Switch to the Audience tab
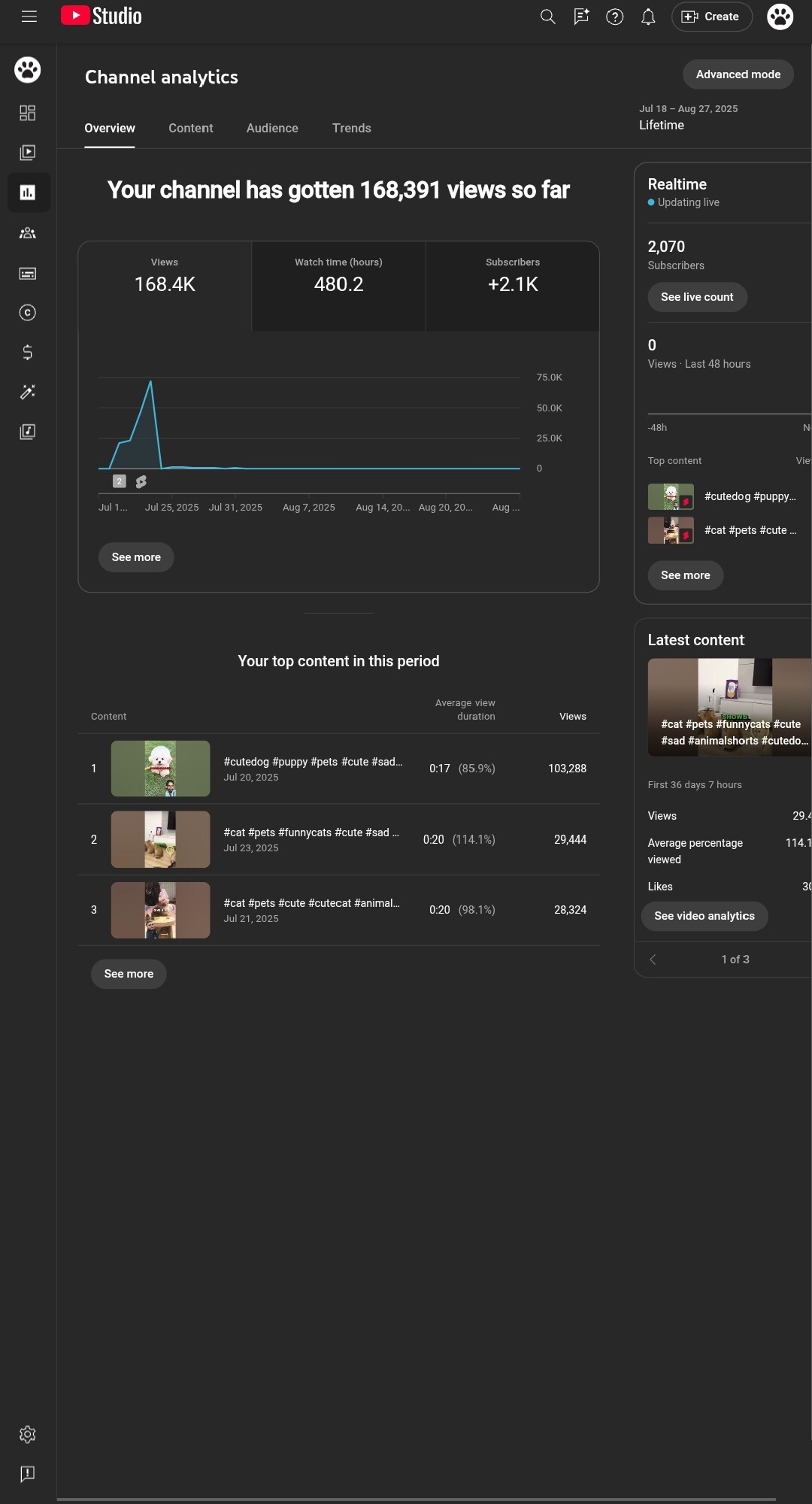 click(272, 128)
